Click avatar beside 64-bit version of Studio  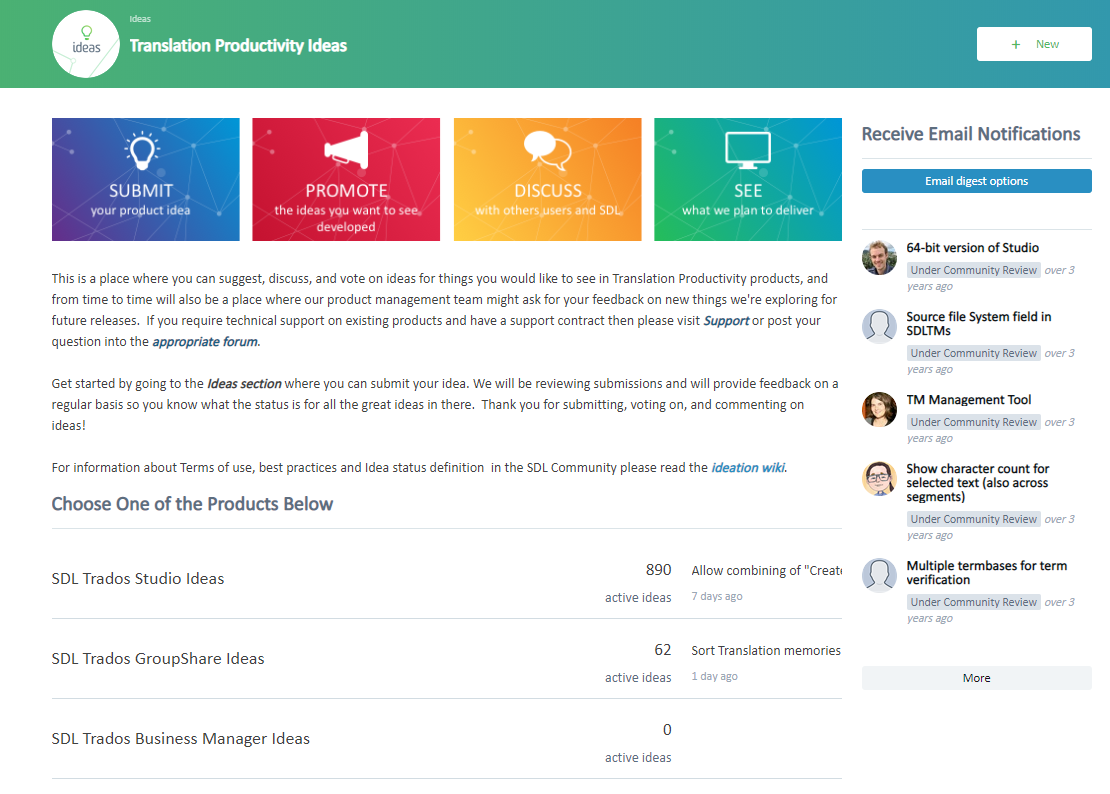(879, 258)
